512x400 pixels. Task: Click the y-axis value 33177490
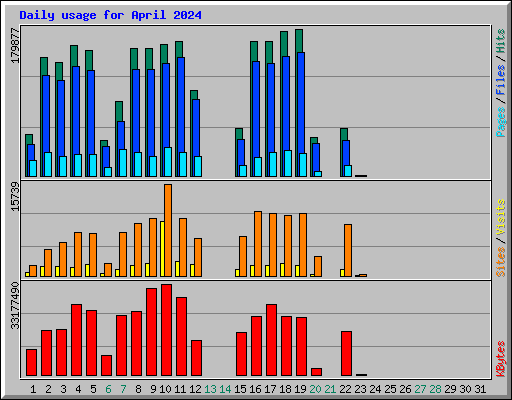pos(15,306)
